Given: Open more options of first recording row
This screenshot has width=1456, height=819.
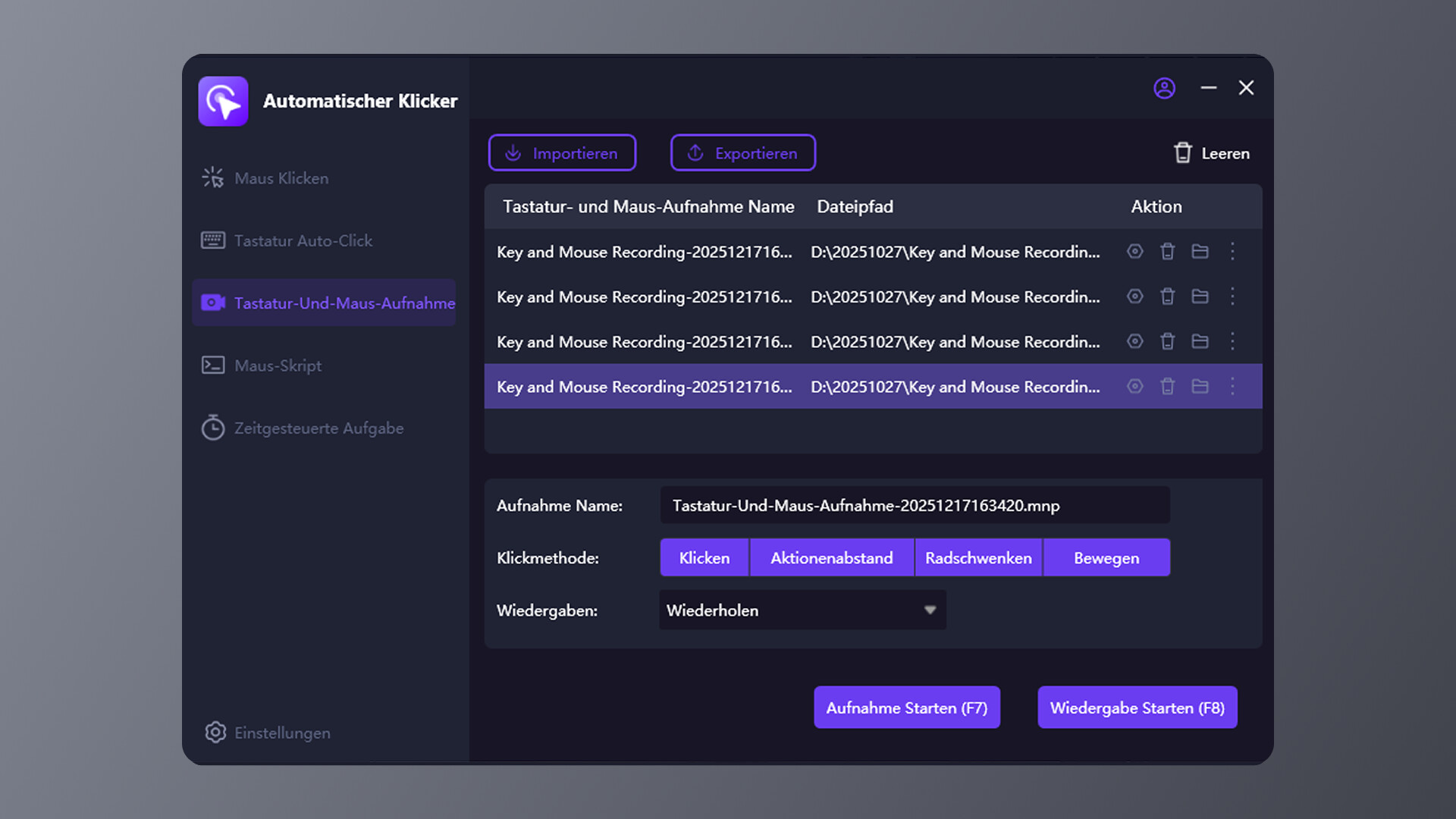Looking at the screenshot, I should tap(1232, 251).
